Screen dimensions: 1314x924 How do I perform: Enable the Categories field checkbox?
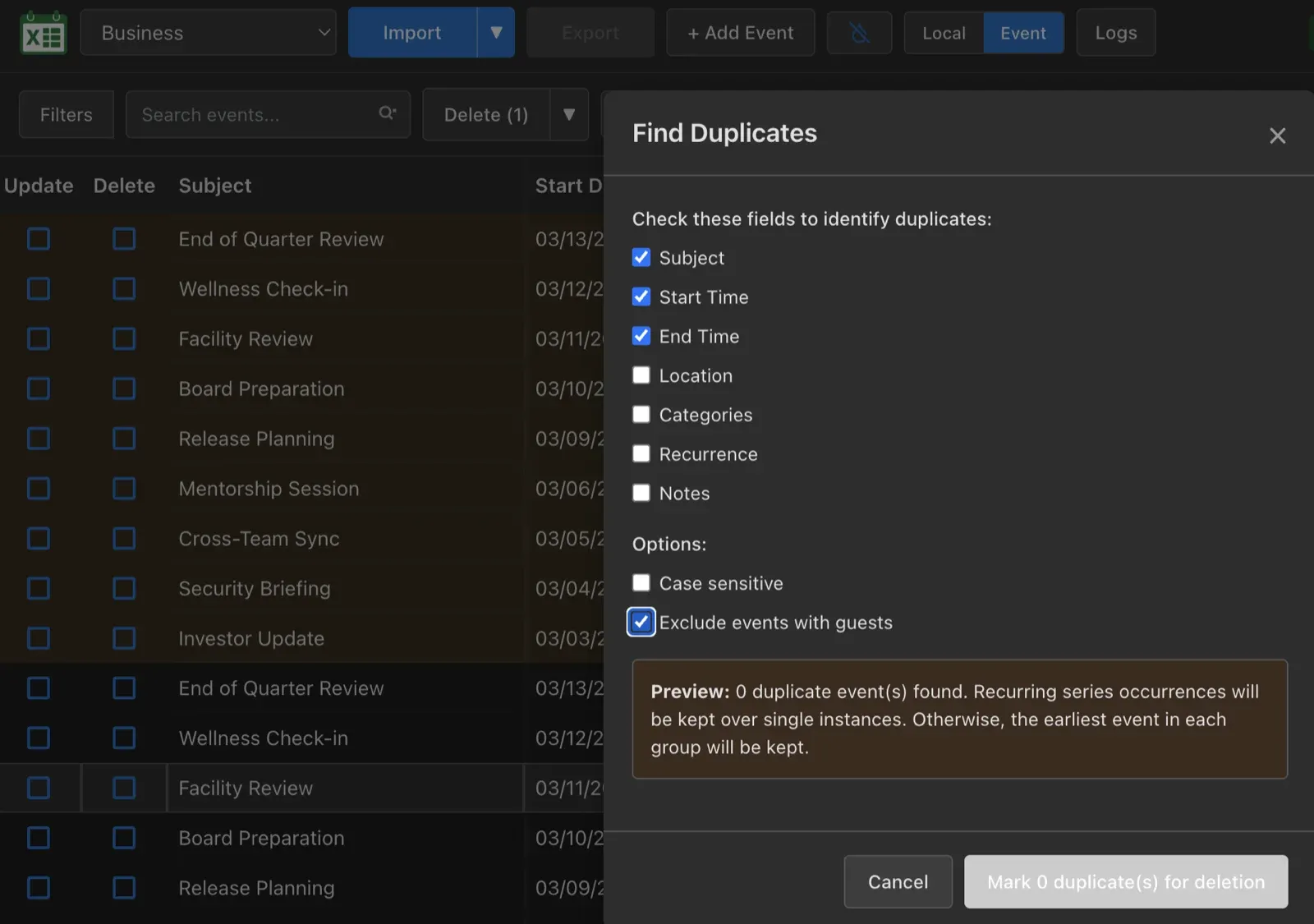(641, 415)
